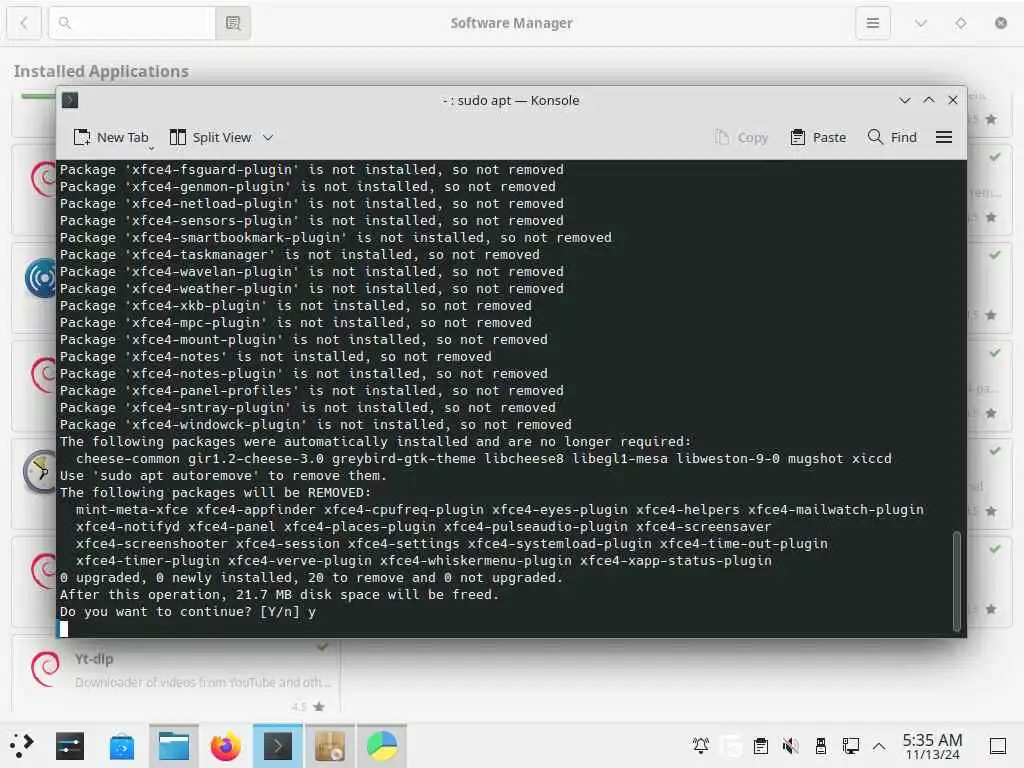Click the Konsole terminal icon in title bar
This screenshot has height=768, width=1024.
click(x=70, y=100)
